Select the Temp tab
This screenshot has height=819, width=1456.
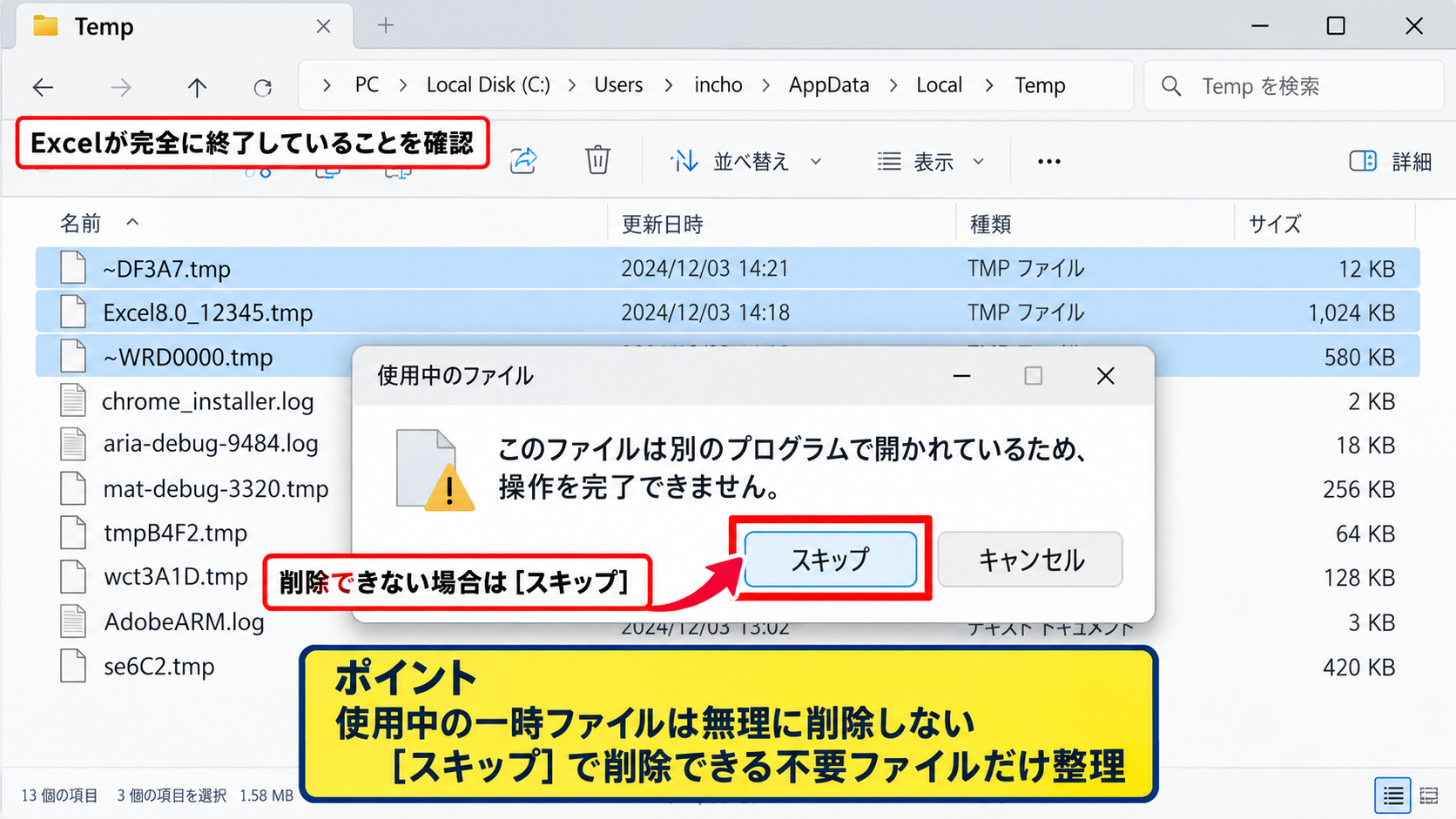coord(183,27)
